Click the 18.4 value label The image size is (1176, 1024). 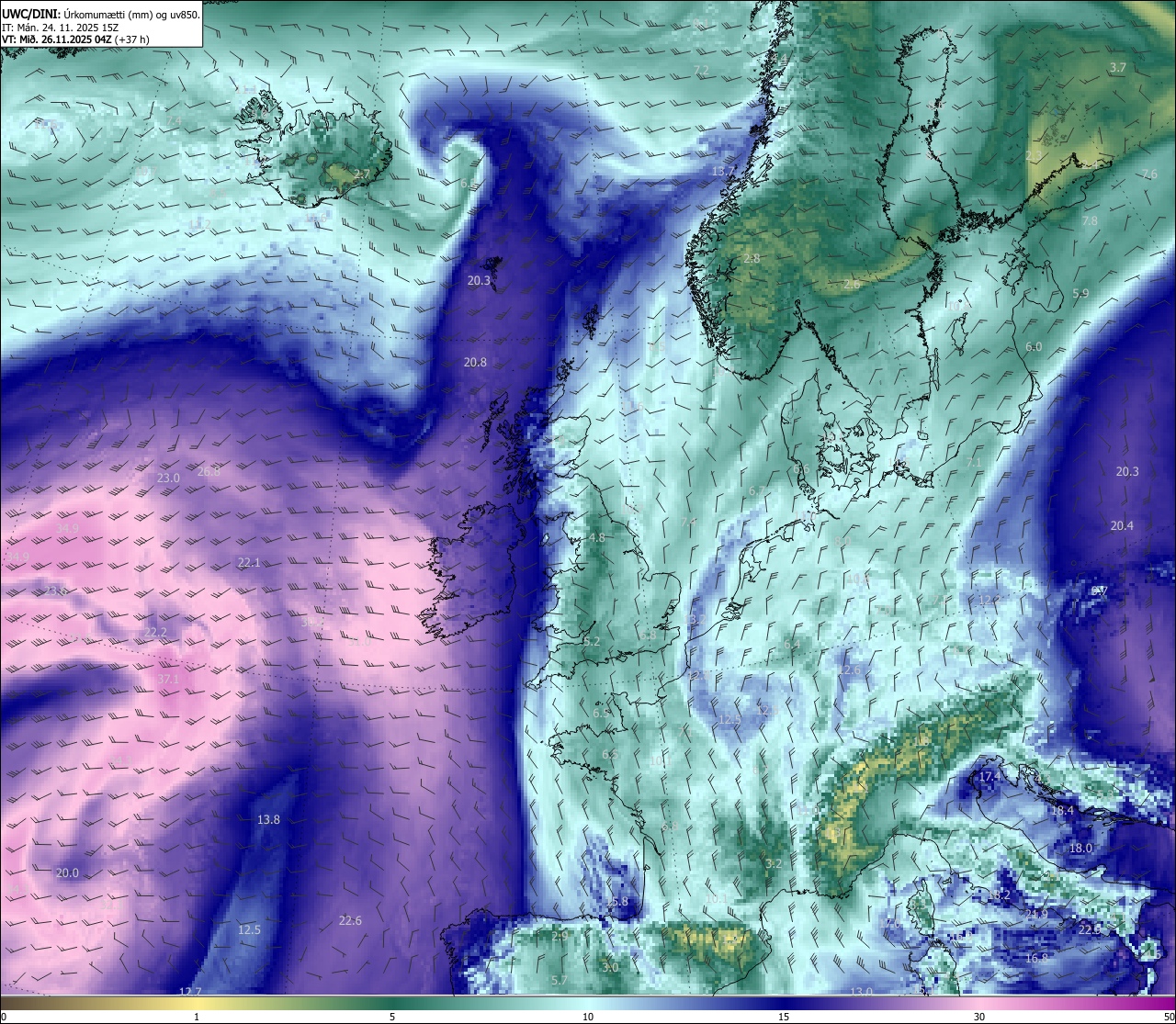pyautogui.click(x=1062, y=811)
